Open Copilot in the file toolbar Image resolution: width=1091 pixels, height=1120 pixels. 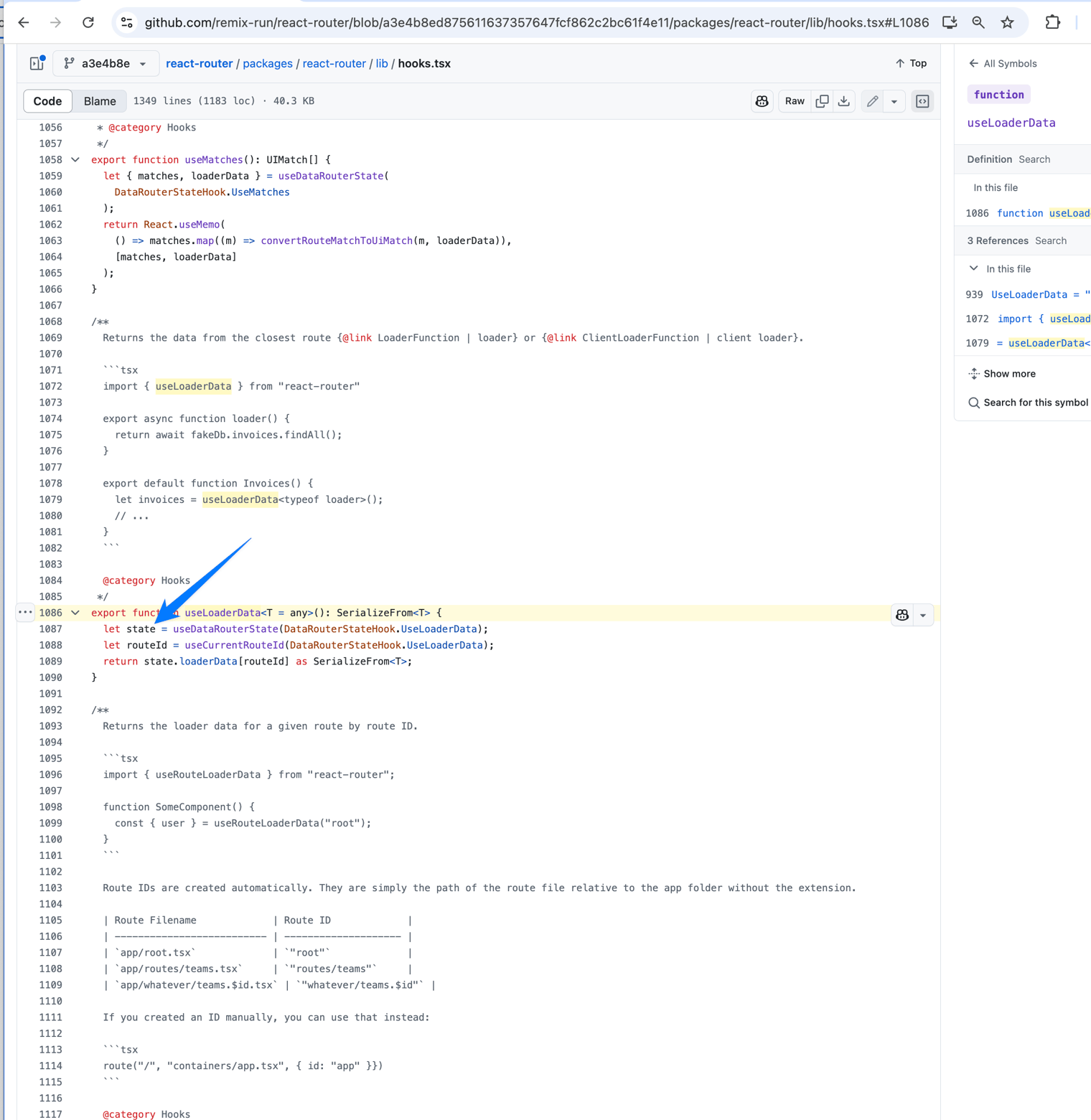[762, 101]
